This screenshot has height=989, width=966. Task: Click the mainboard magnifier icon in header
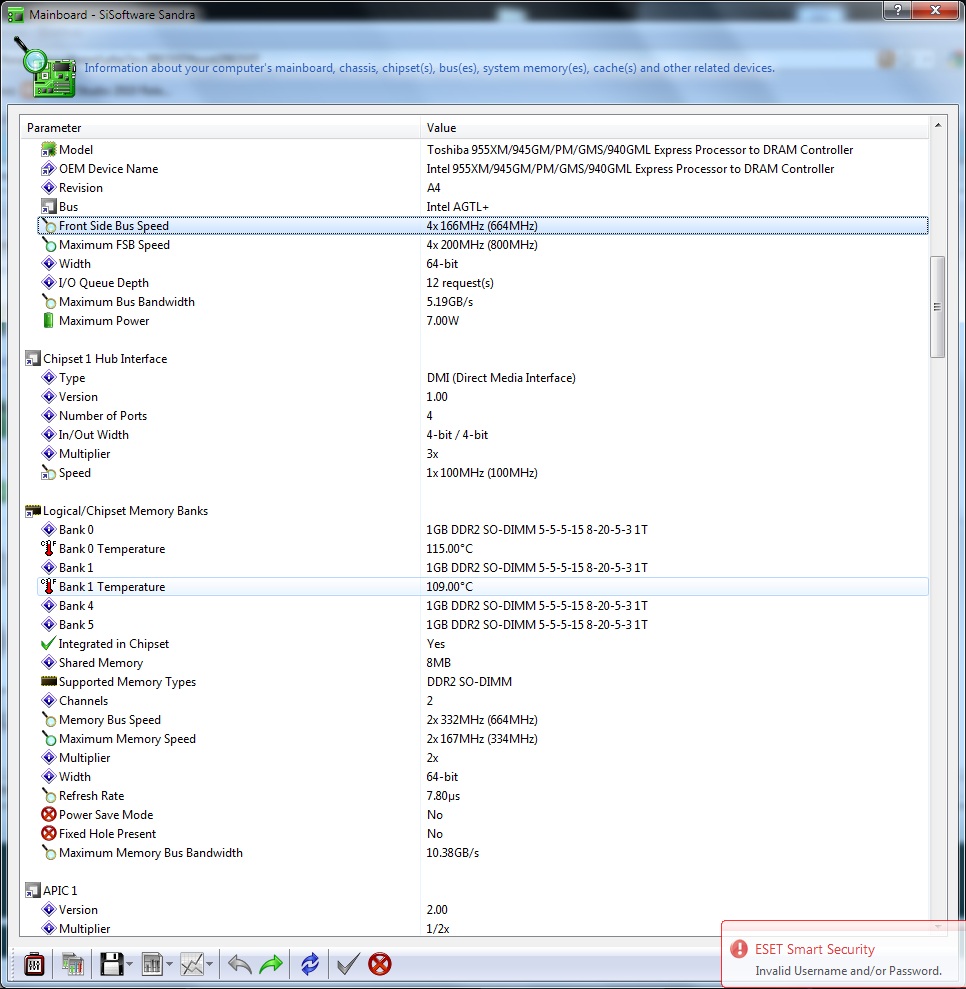[44, 67]
